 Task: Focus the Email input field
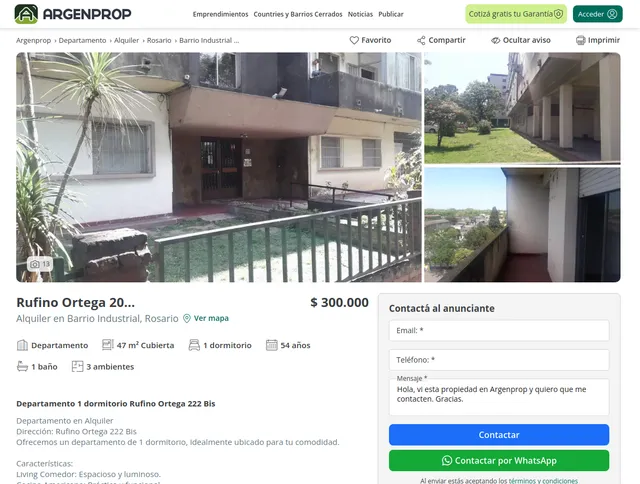click(x=499, y=331)
